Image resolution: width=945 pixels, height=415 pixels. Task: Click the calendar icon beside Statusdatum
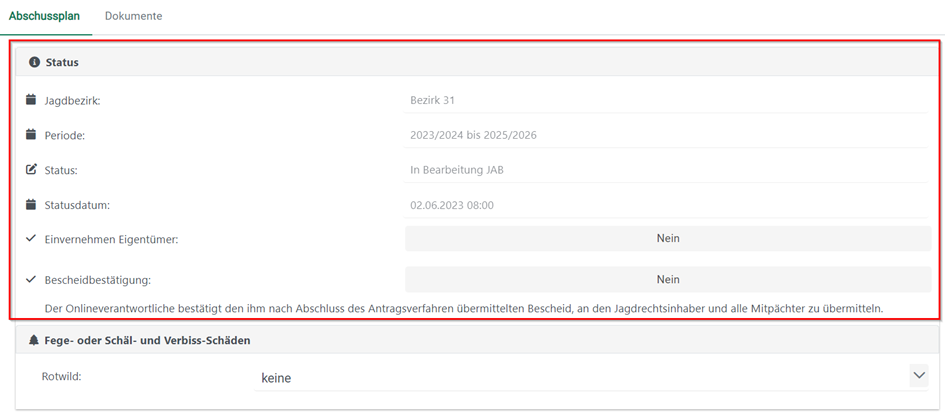[x=31, y=205]
